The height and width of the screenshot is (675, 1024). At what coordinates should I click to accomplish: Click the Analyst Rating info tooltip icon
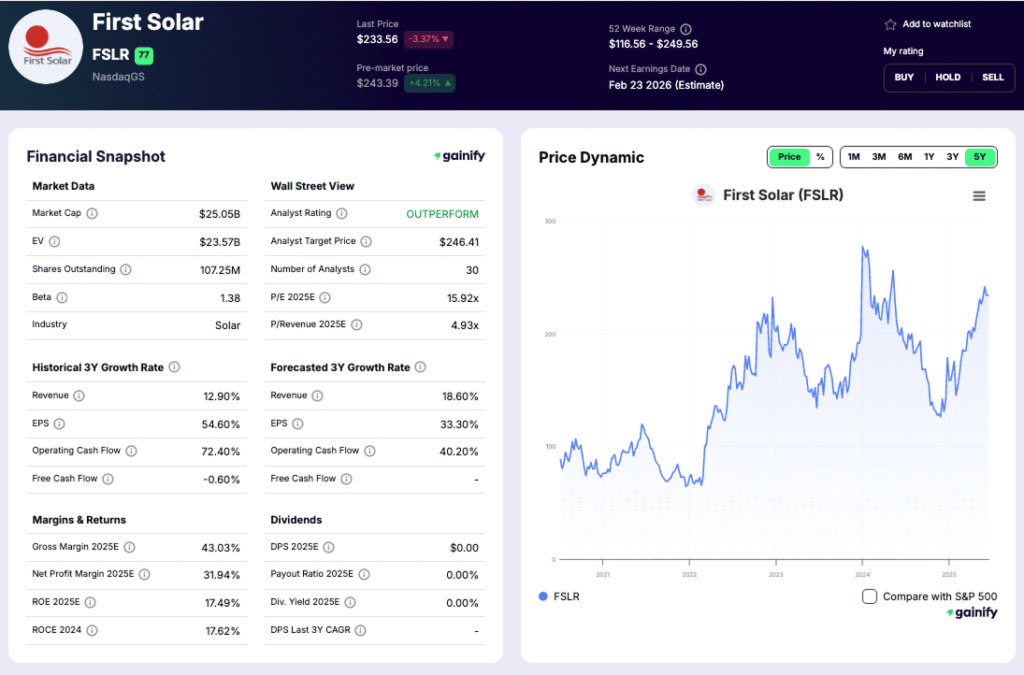pyautogui.click(x=341, y=213)
